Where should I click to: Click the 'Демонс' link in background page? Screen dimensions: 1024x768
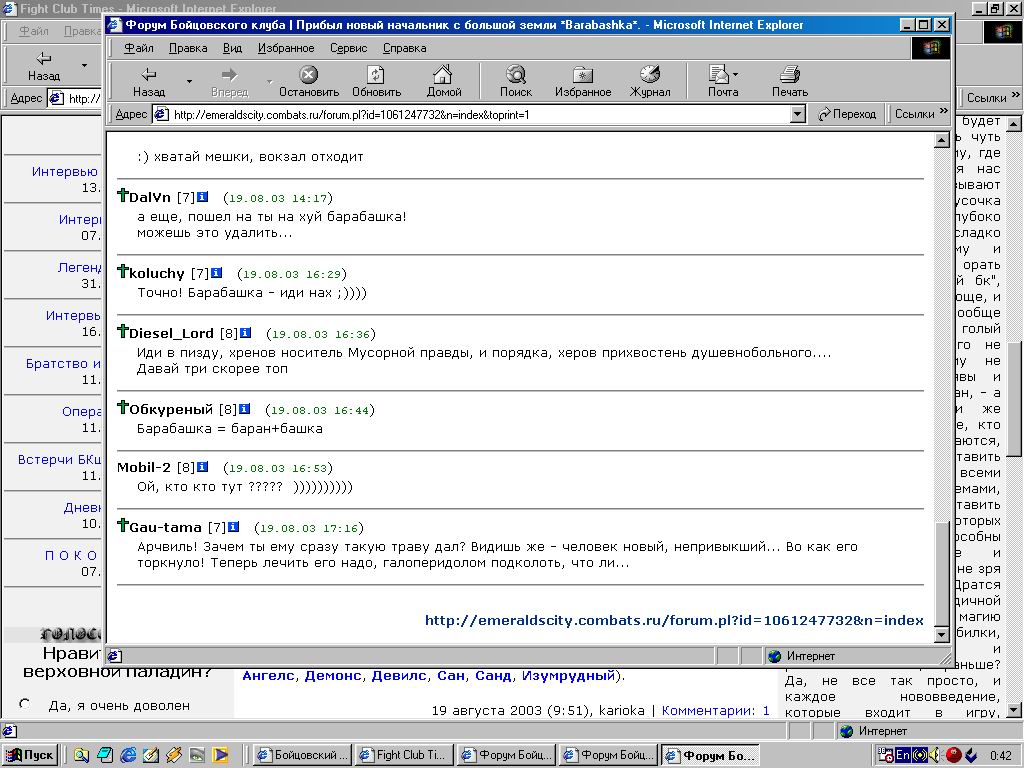[x=333, y=675]
